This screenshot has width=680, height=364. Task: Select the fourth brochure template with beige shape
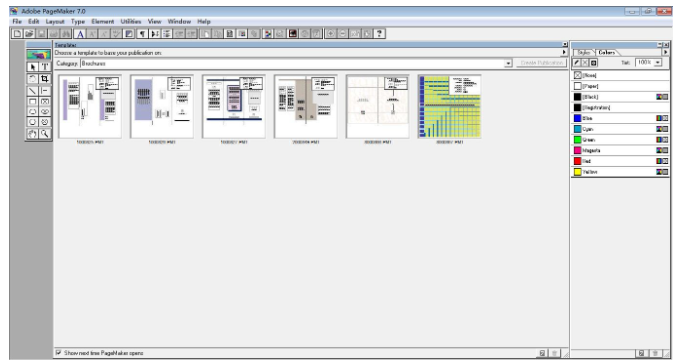point(306,107)
